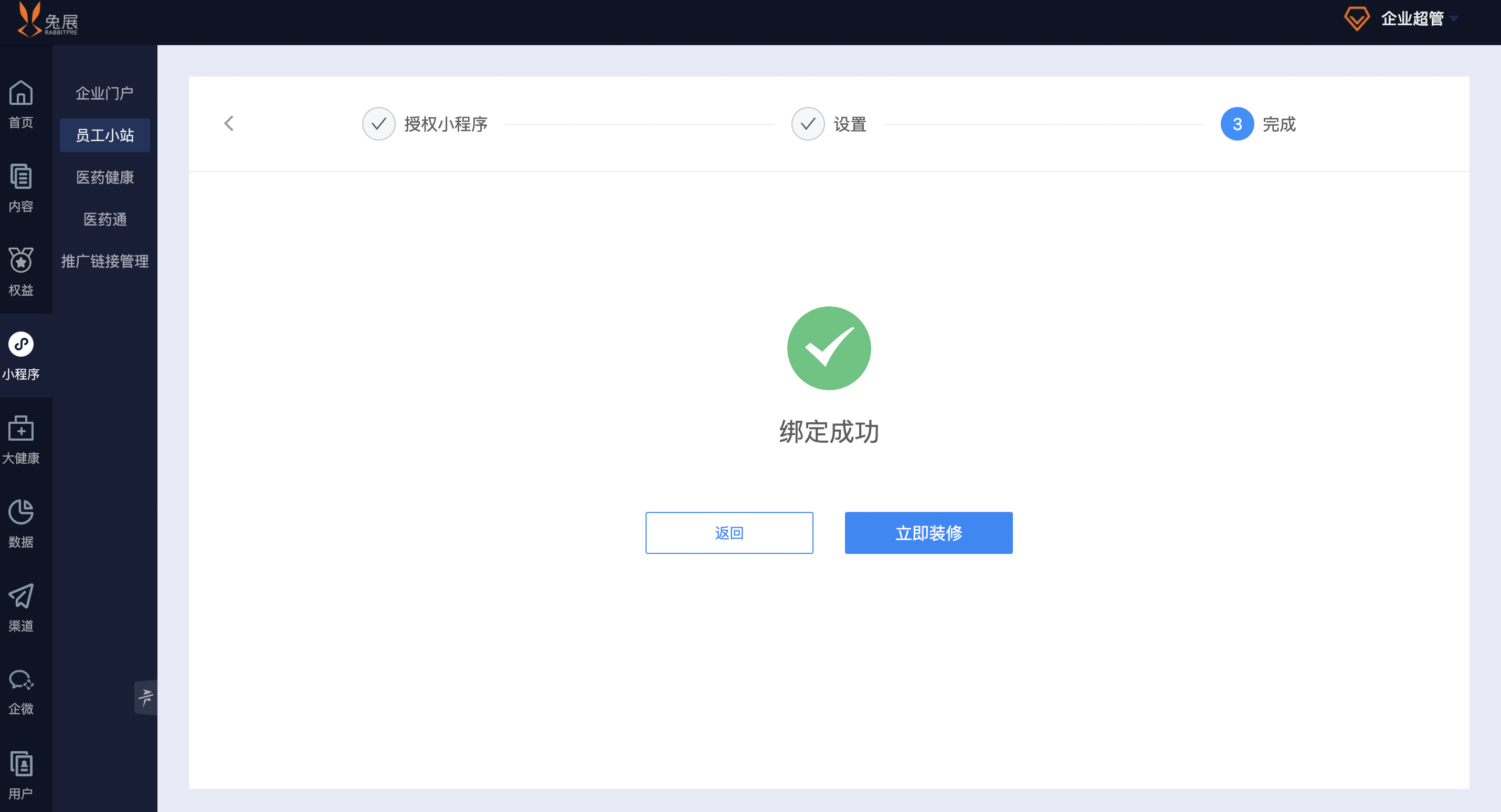Screen dimensions: 1501x812
Task: Click the 立即装修 button
Action: point(928,533)
